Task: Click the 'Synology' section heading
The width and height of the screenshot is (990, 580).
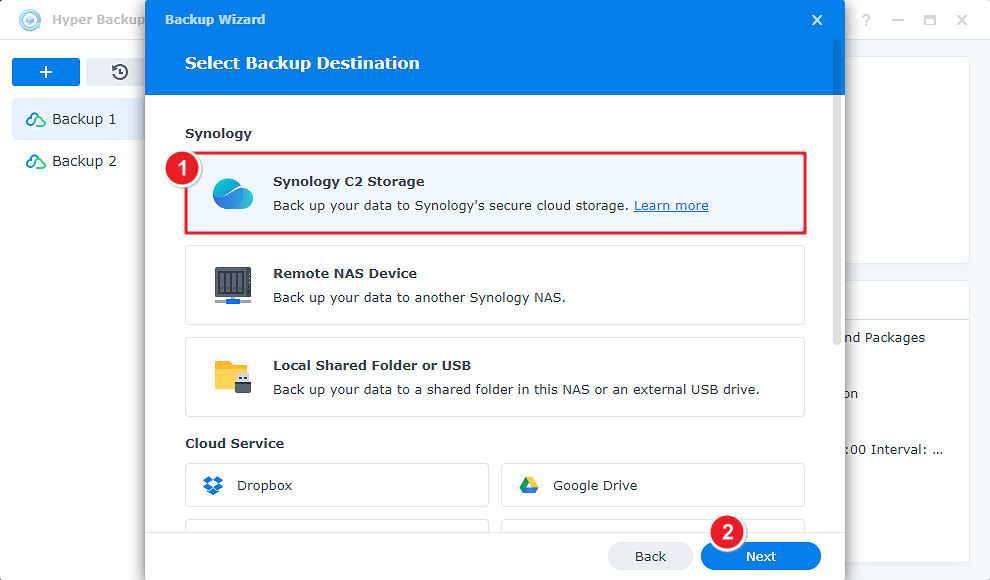Action: click(x=218, y=134)
